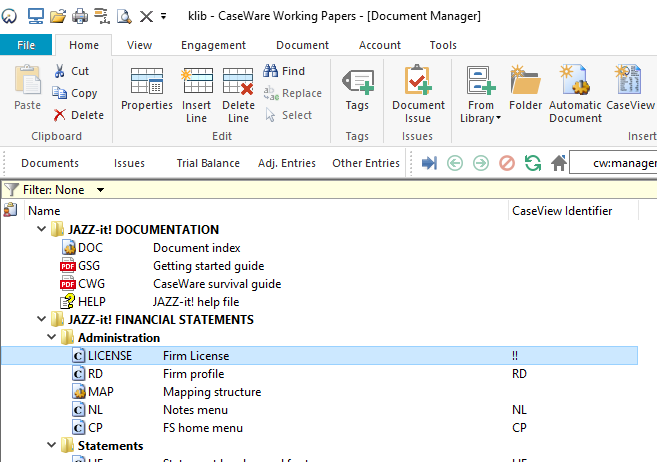Select the RD Firm profile document

(319, 374)
